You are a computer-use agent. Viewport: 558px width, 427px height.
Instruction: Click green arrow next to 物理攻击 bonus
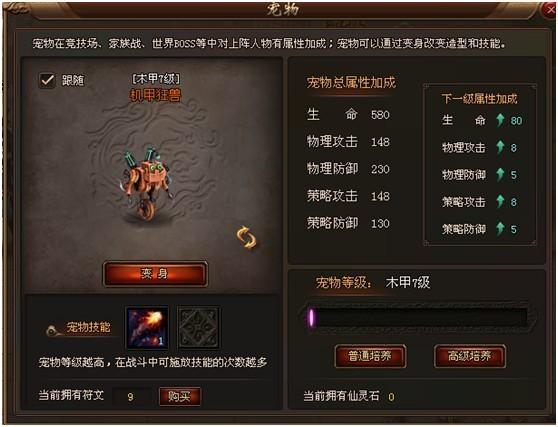click(x=500, y=147)
